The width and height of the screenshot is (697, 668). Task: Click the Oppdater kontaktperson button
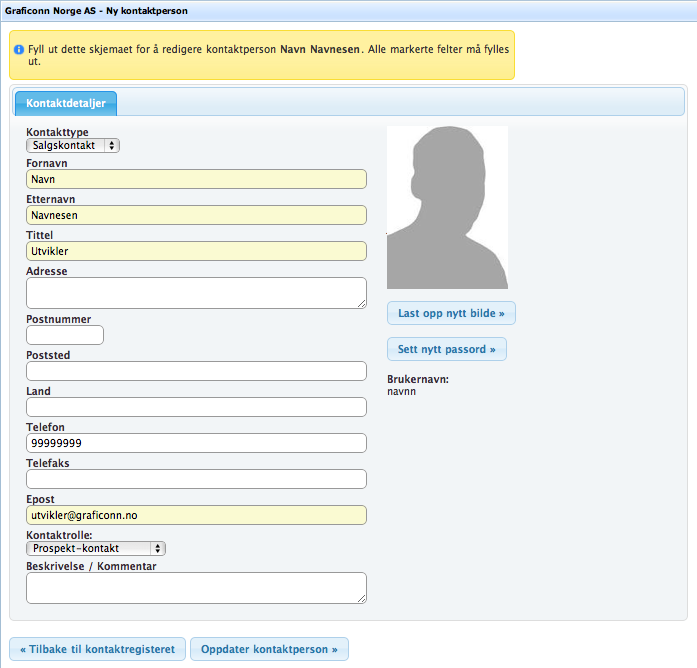coord(269,649)
